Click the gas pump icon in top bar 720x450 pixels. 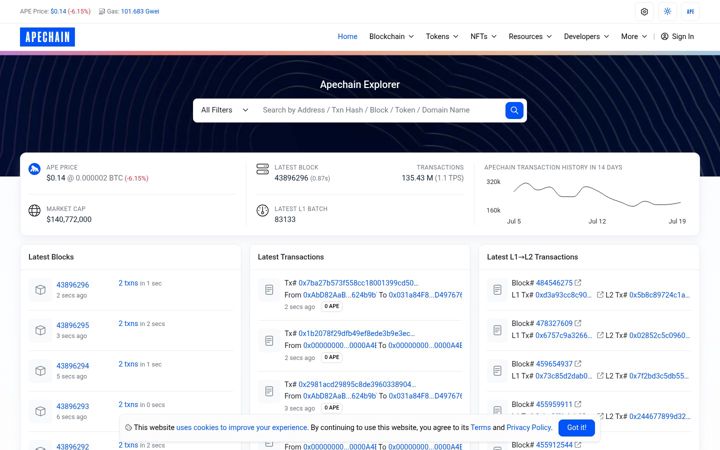(x=101, y=11)
